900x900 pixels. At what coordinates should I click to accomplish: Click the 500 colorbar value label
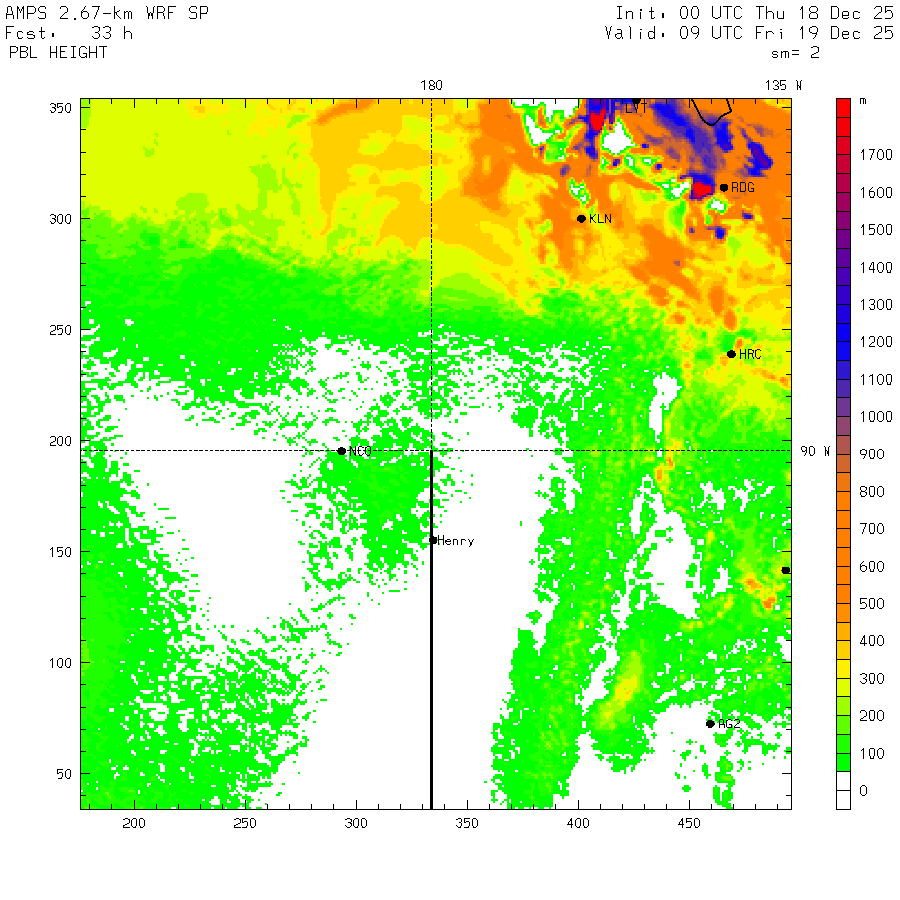click(872, 604)
